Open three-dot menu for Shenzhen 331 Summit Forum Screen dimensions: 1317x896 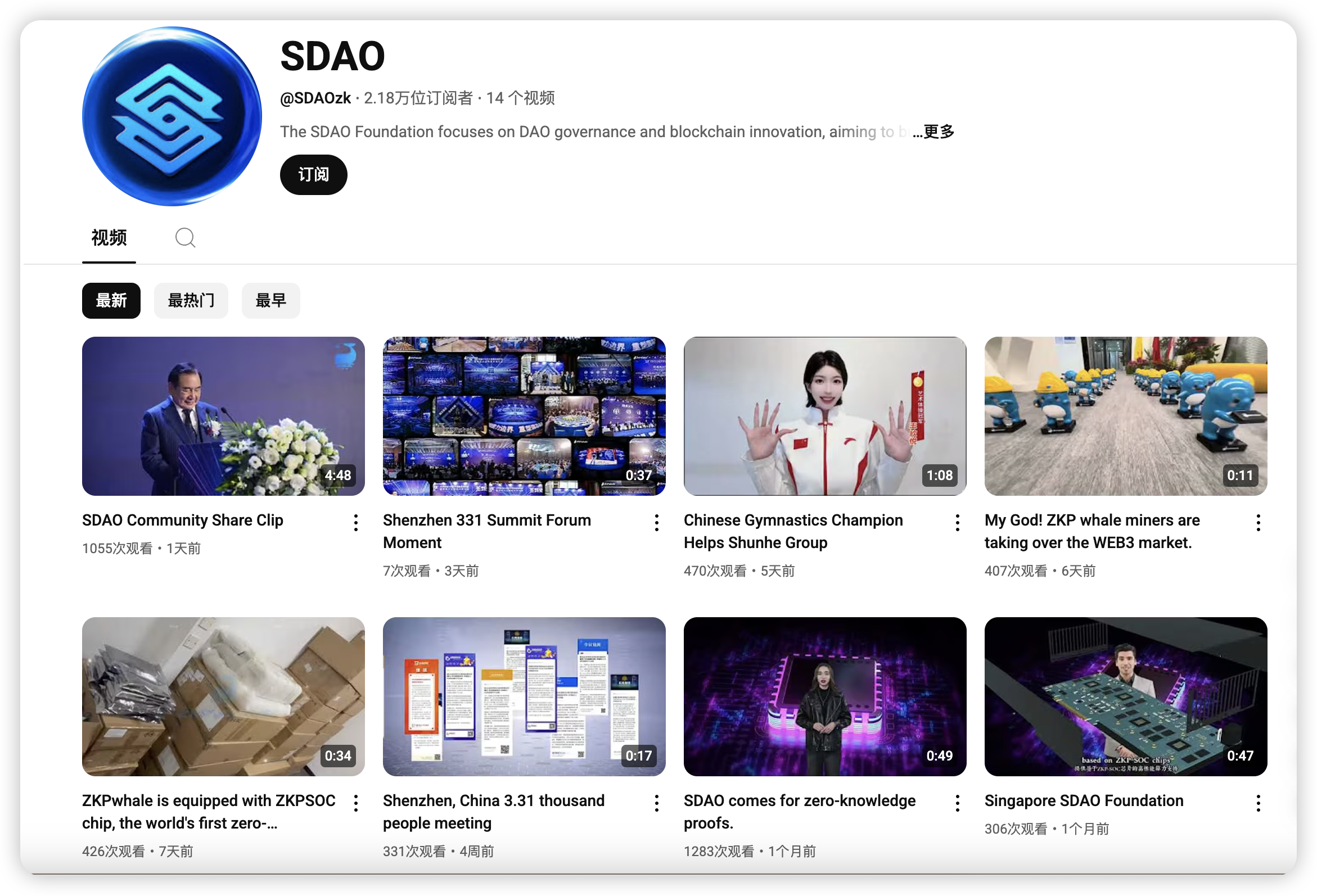click(656, 522)
